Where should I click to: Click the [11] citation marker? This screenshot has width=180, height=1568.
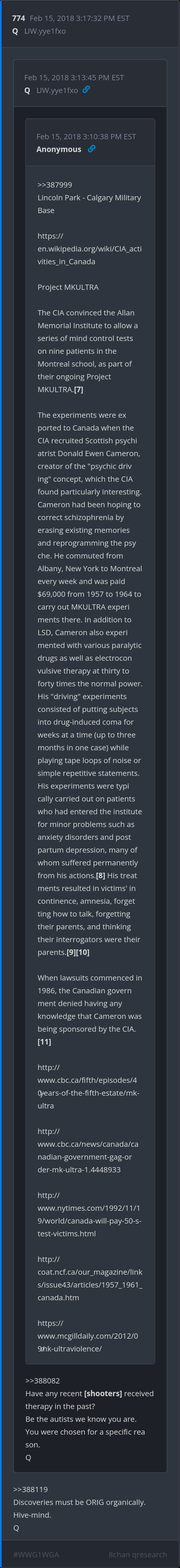pyautogui.click(x=44, y=1042)
